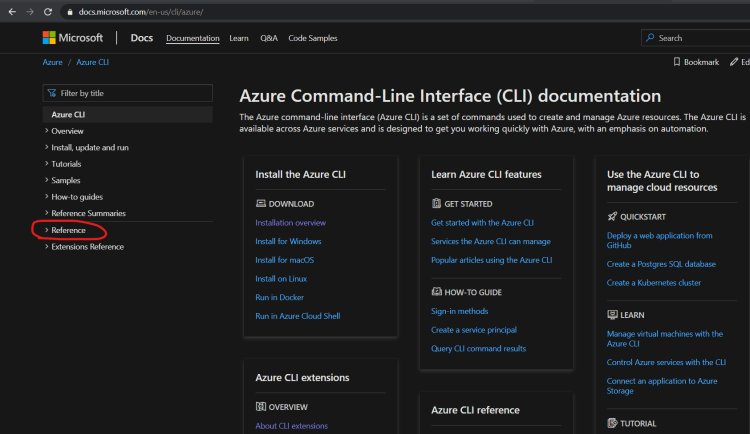Expand the How-to guides section
The height and width of the screenshot is (434, 750).
(x=47, y=197)
